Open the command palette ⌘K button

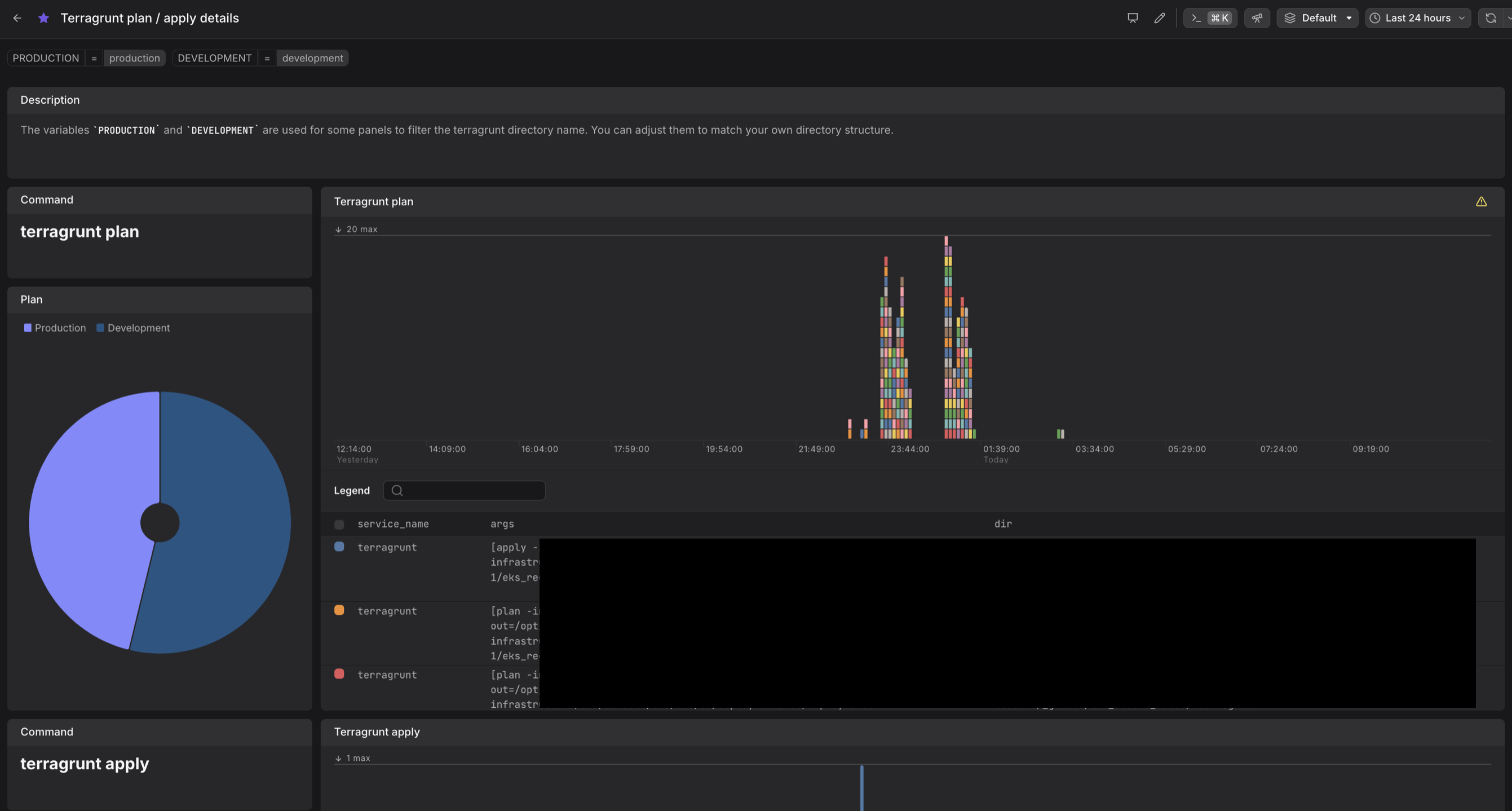coord(1210,18)
